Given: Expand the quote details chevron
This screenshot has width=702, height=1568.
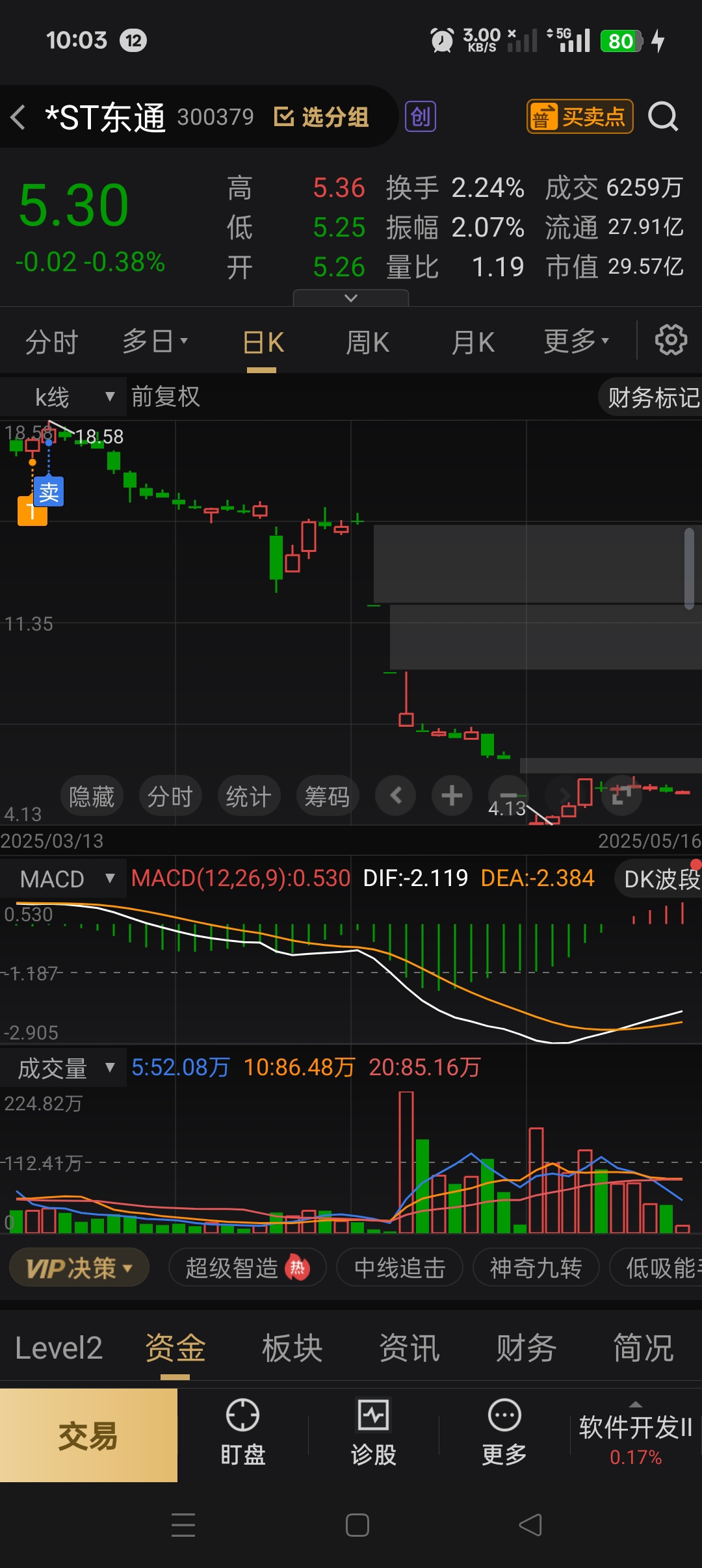Looking at the screenshot, I should (x=351, y=298).
